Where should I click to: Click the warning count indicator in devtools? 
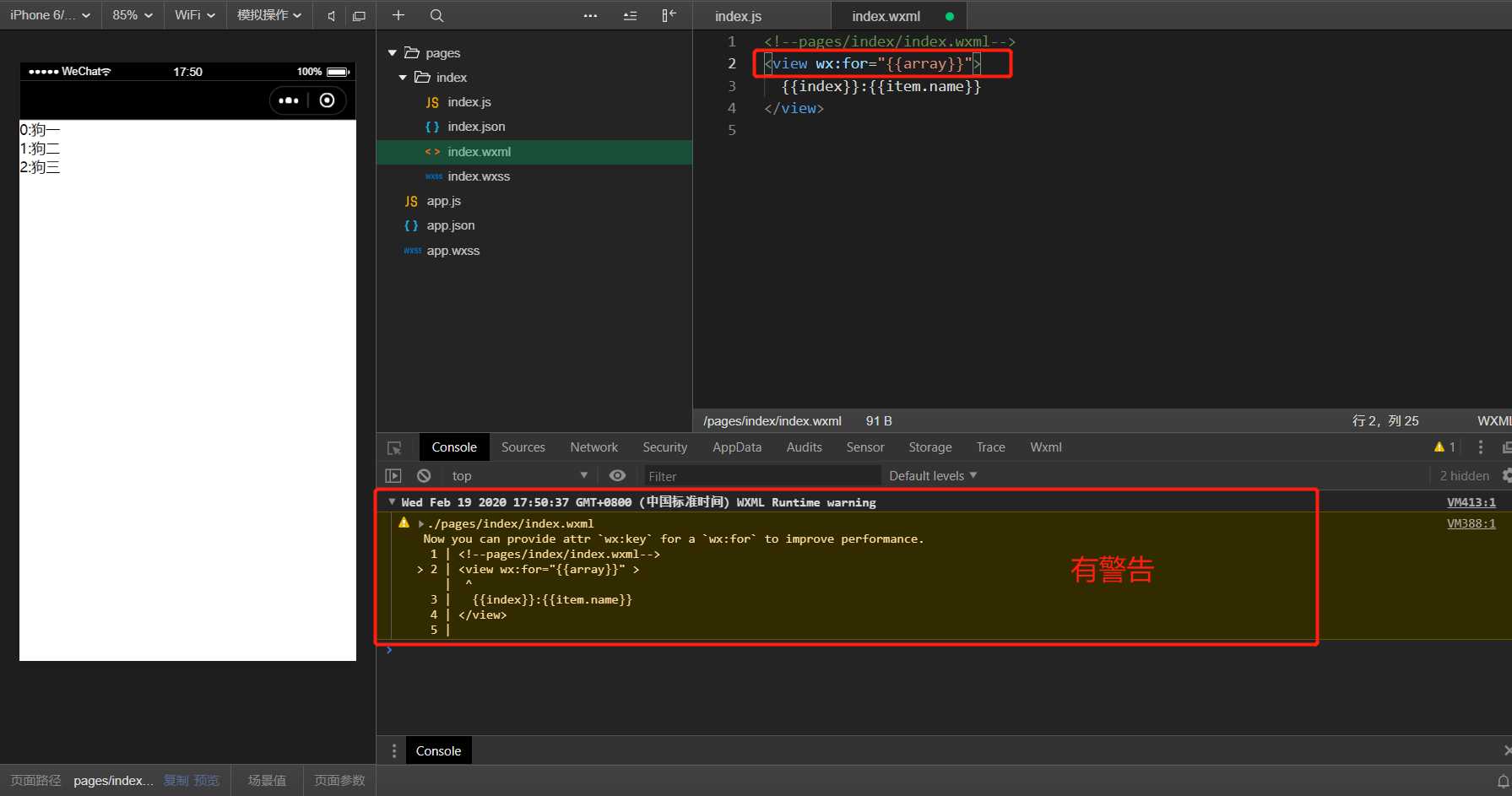1444,447
